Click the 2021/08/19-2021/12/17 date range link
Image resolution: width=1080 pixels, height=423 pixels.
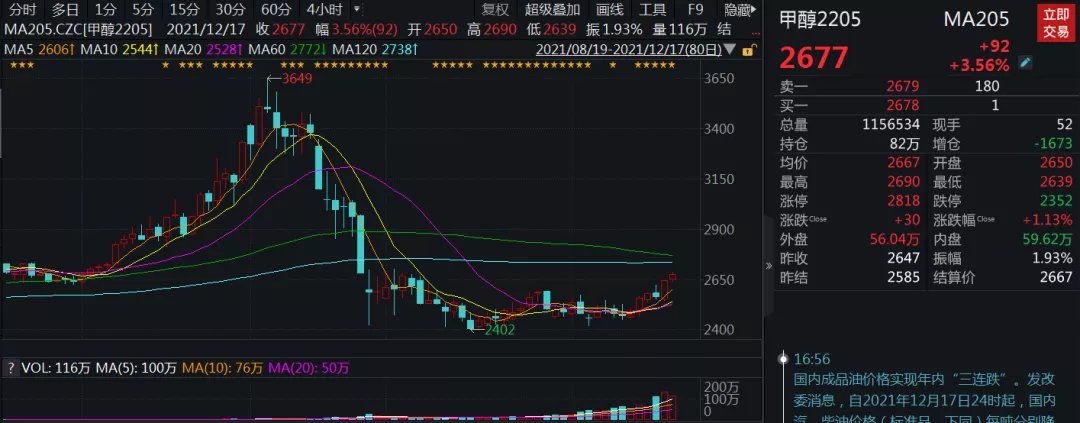(632, 49)
